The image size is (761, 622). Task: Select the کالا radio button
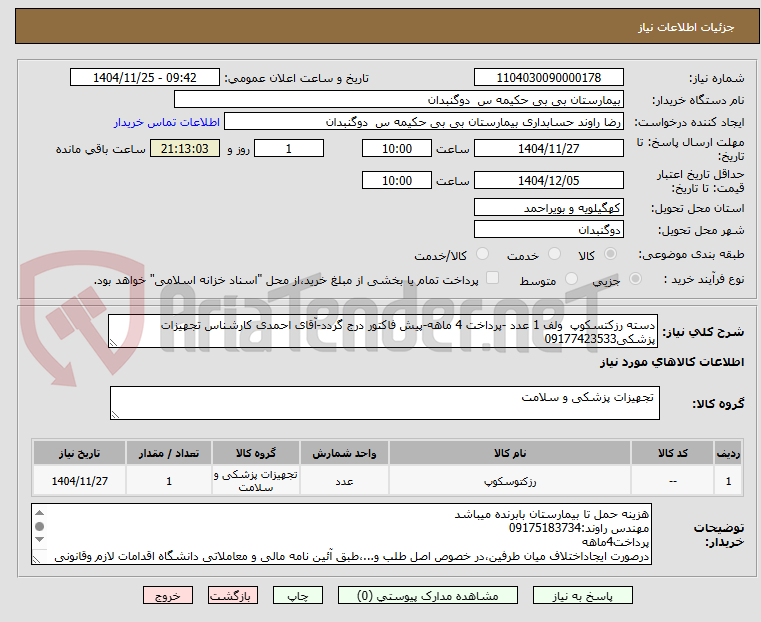coord(611,254)
